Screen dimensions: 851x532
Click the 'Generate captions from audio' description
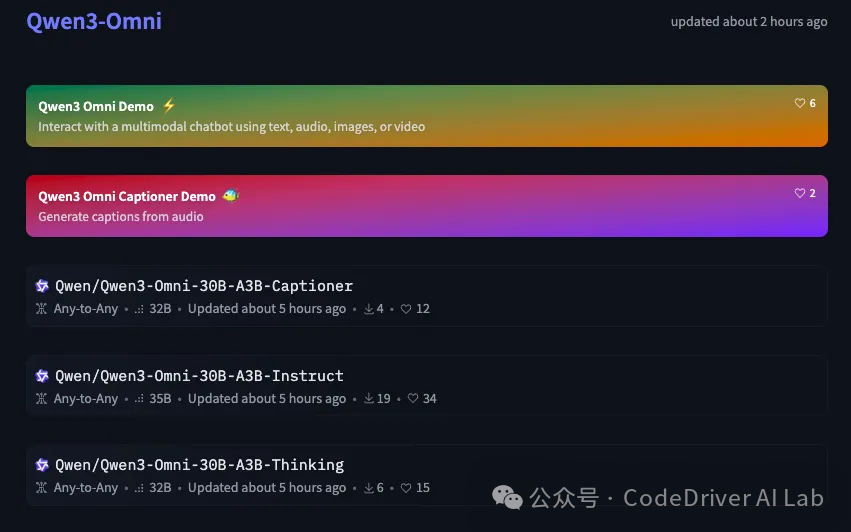[x=120, y=217]
